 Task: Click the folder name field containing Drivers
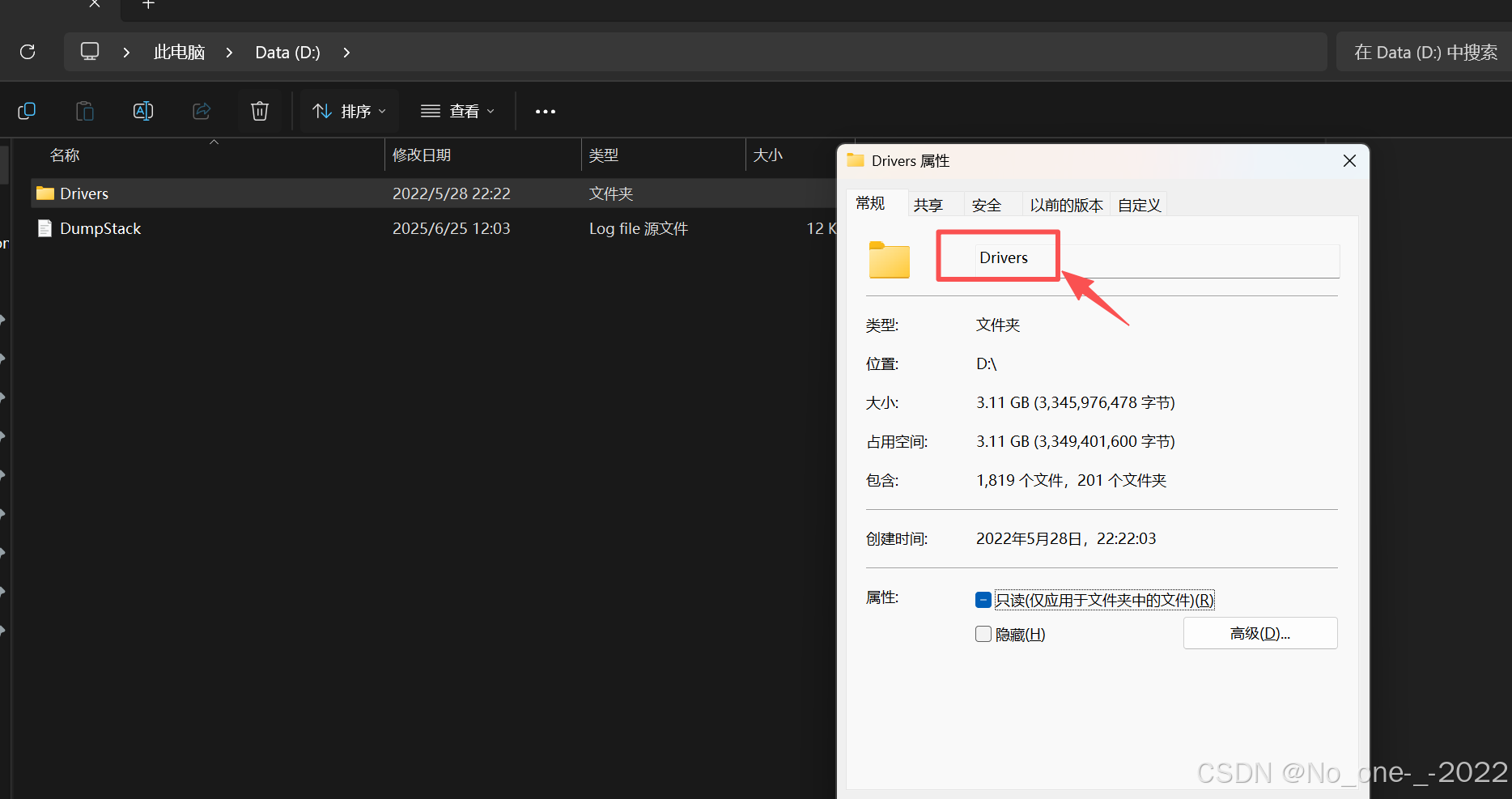tap(1157, 260)
